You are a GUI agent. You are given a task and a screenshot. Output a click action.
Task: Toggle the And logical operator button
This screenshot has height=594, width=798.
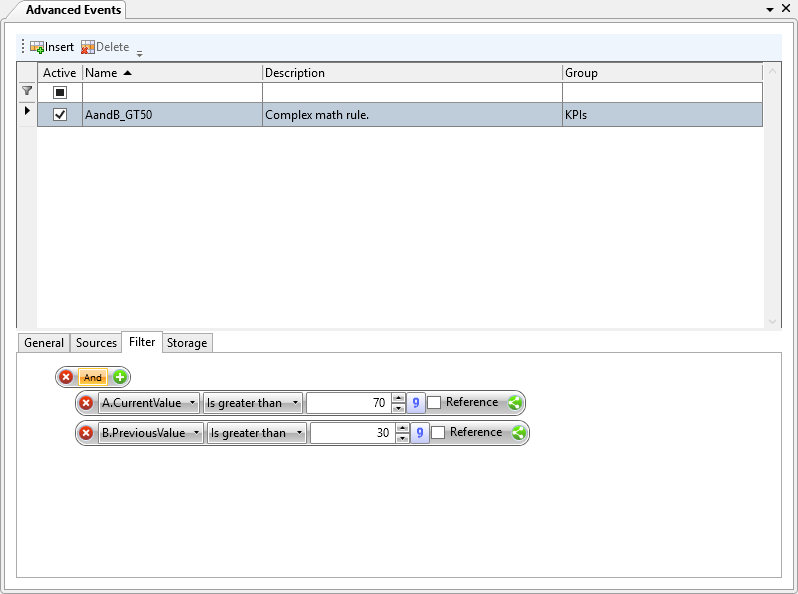coord(93,377)
